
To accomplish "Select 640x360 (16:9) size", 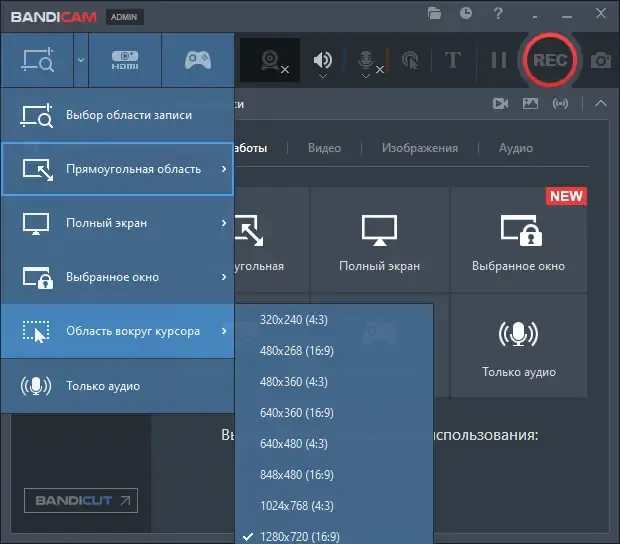I will [334, 413].
